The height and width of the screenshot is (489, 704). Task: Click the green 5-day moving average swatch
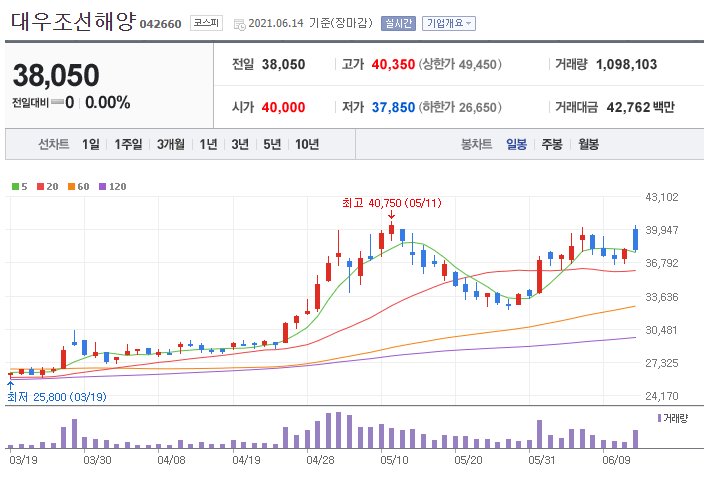click(15, 186)
